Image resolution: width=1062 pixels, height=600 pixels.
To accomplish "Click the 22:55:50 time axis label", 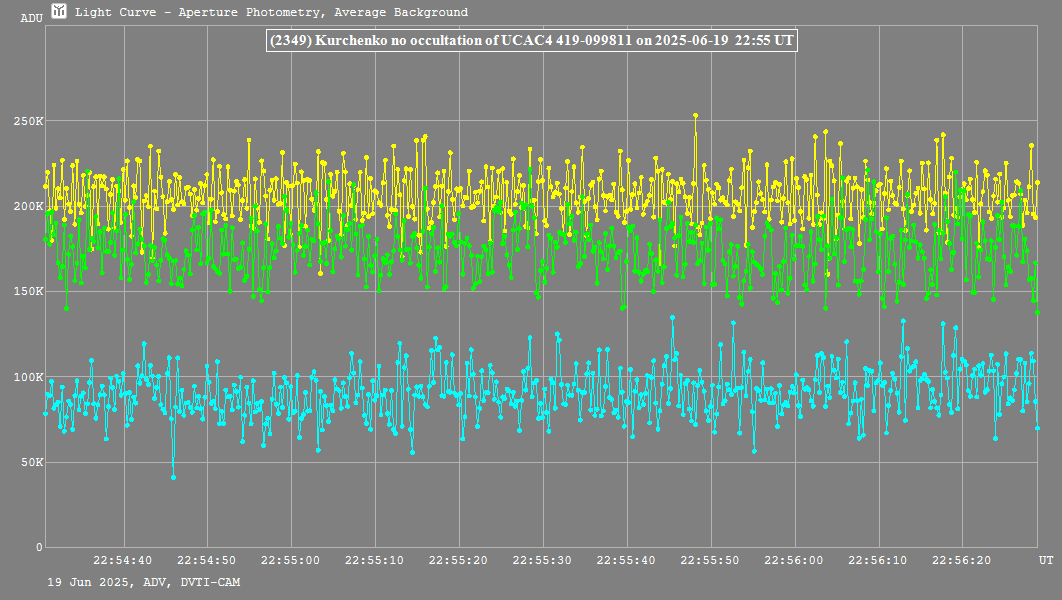I will [x=710, y=560].
